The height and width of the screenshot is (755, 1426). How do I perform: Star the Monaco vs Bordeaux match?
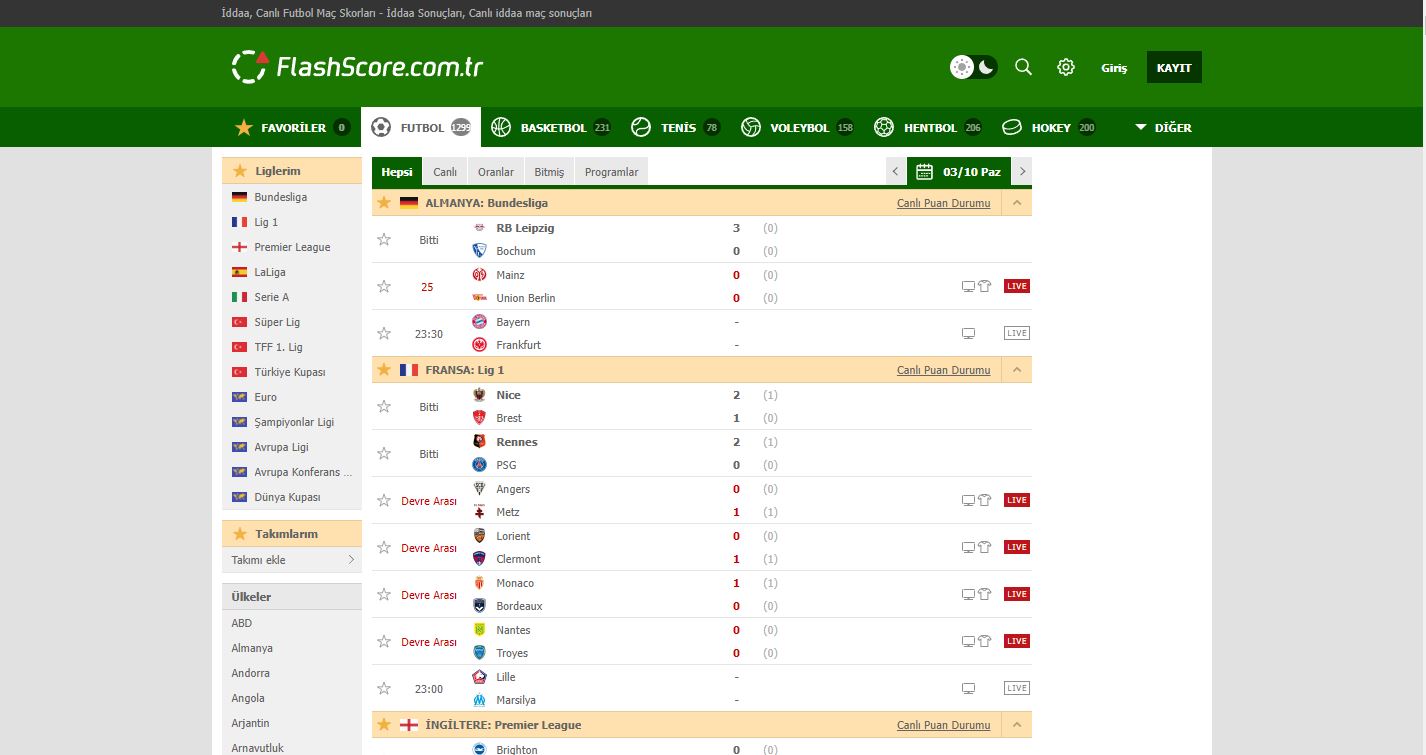pos(384,594)
